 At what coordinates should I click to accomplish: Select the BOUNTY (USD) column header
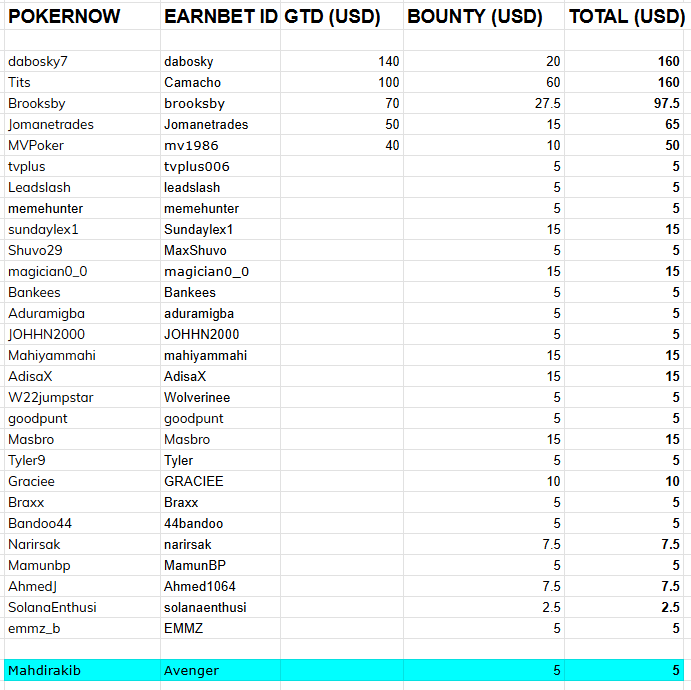[x=475, y=17]
